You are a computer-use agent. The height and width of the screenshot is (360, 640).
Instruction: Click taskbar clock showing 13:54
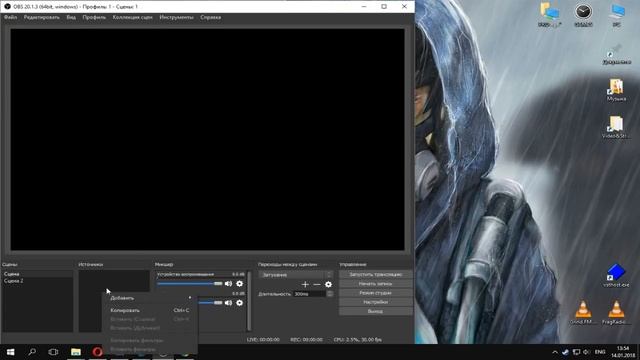click(623, 352)
